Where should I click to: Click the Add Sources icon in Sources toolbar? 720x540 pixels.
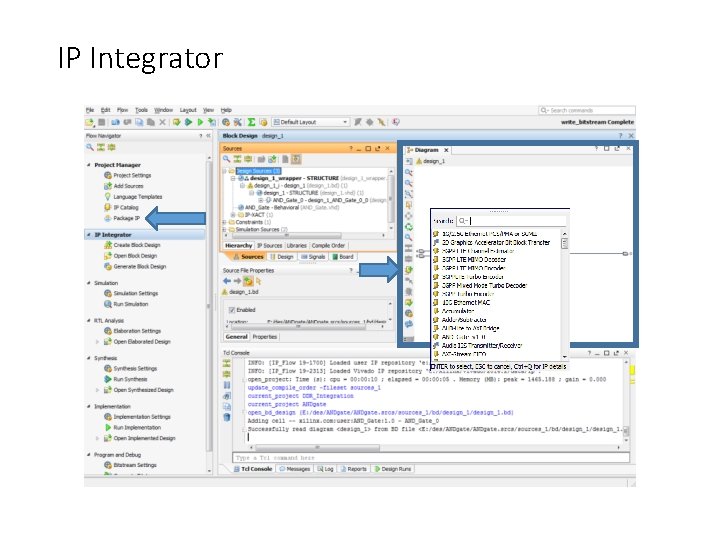click(x=272, y=159)
